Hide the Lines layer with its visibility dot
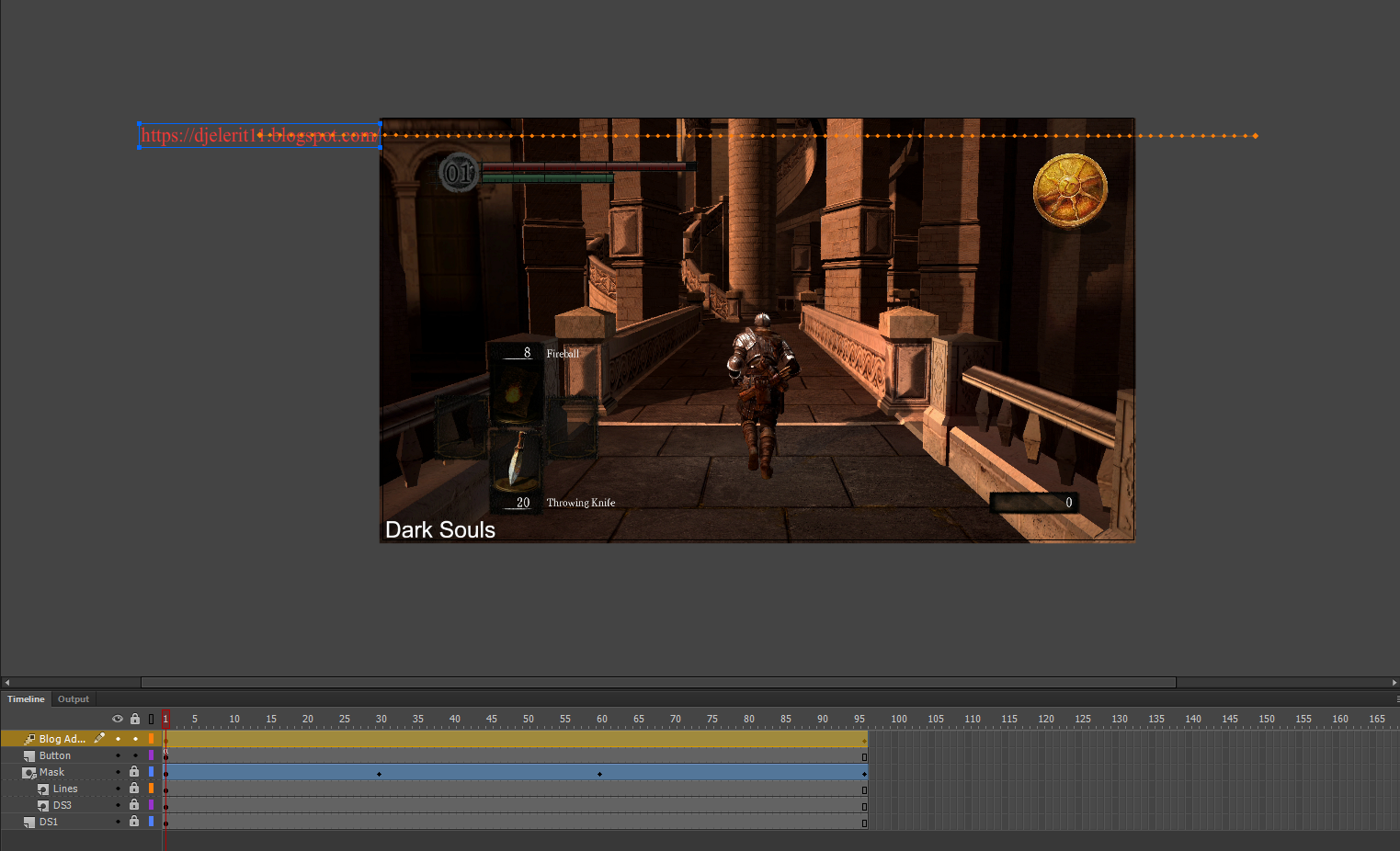The image size is (1400, 851). pos(118,789)
